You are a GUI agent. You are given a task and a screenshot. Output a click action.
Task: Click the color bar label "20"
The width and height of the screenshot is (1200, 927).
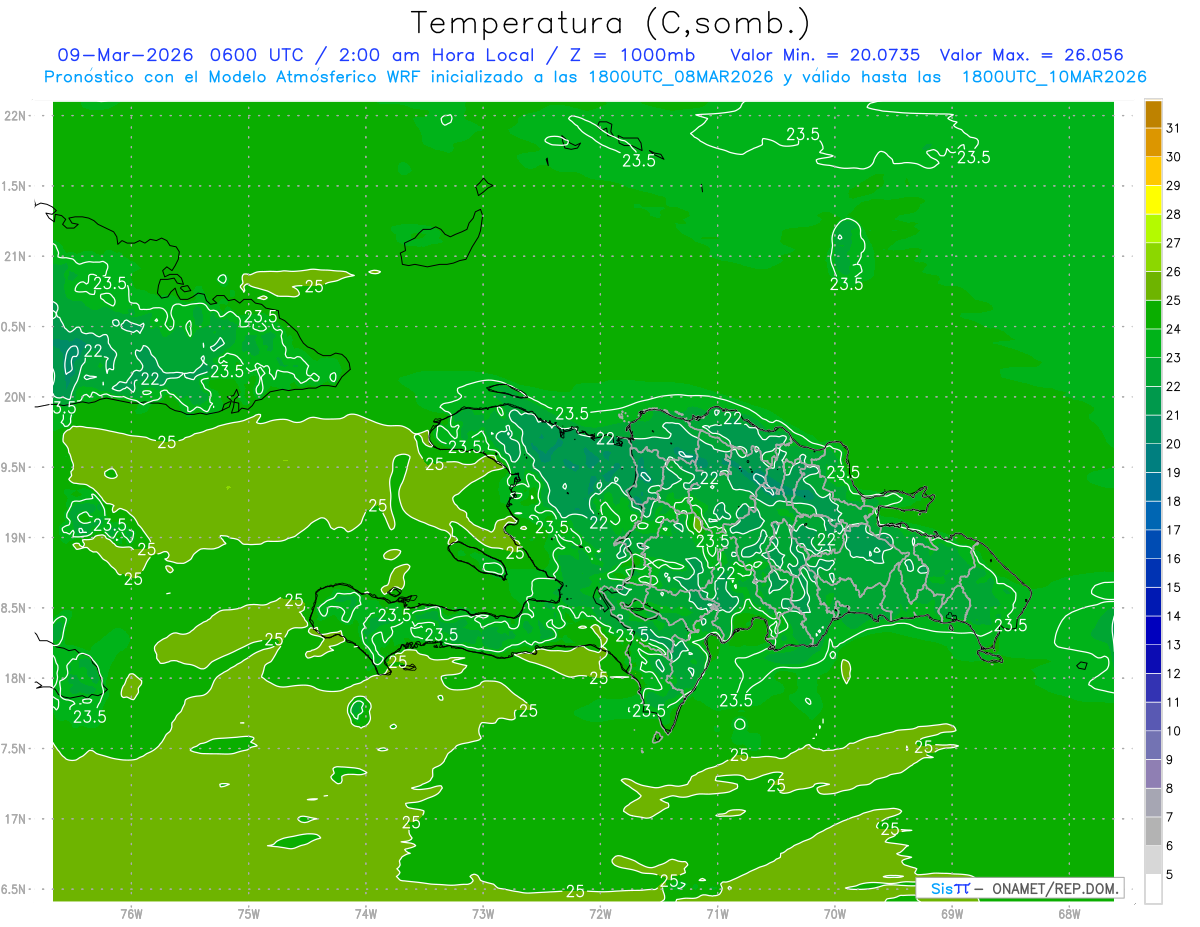1174,444
